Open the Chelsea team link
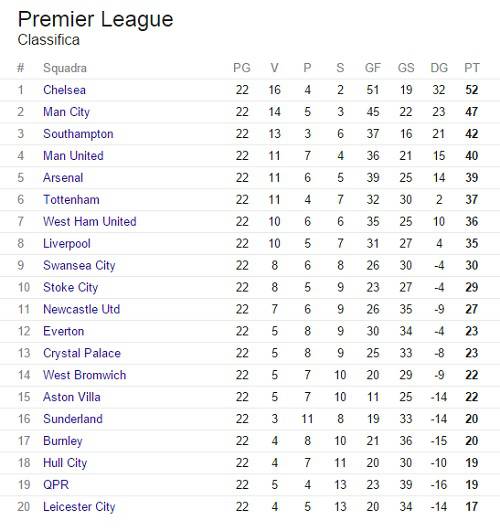This screenshot has width=500, height=531. 64,90
